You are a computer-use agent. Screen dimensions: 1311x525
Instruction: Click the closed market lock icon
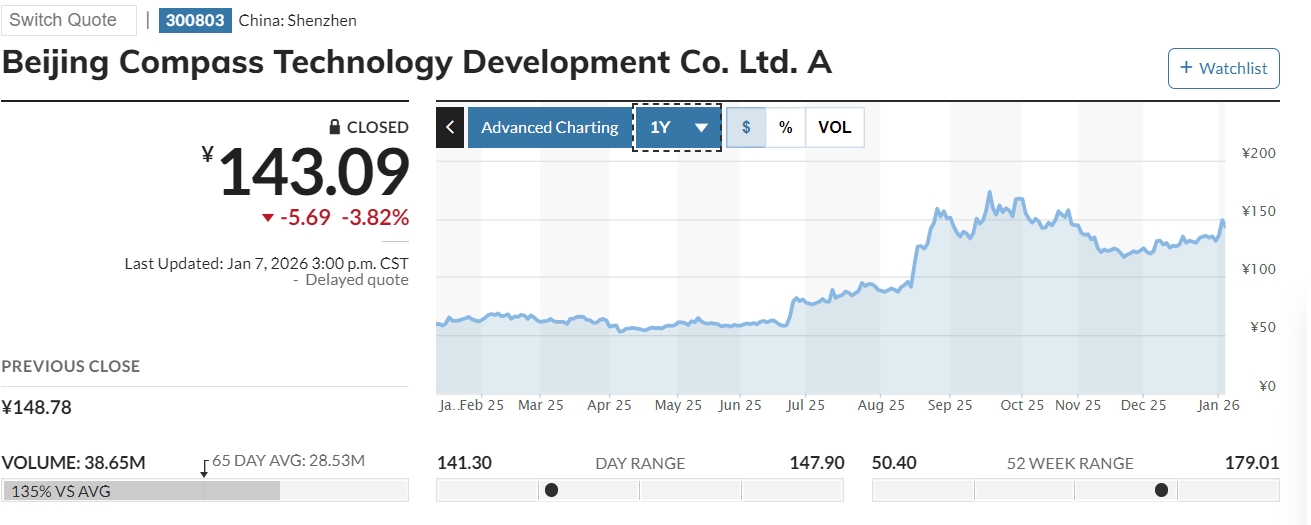point(336,127)
